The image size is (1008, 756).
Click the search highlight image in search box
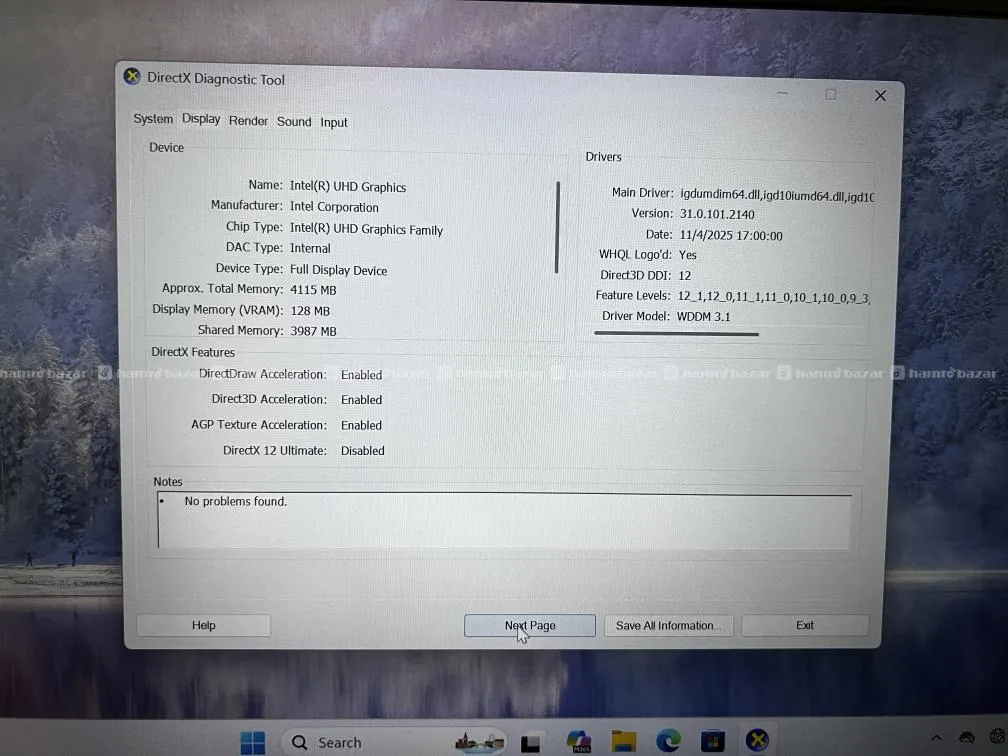[x=480, y=742]
